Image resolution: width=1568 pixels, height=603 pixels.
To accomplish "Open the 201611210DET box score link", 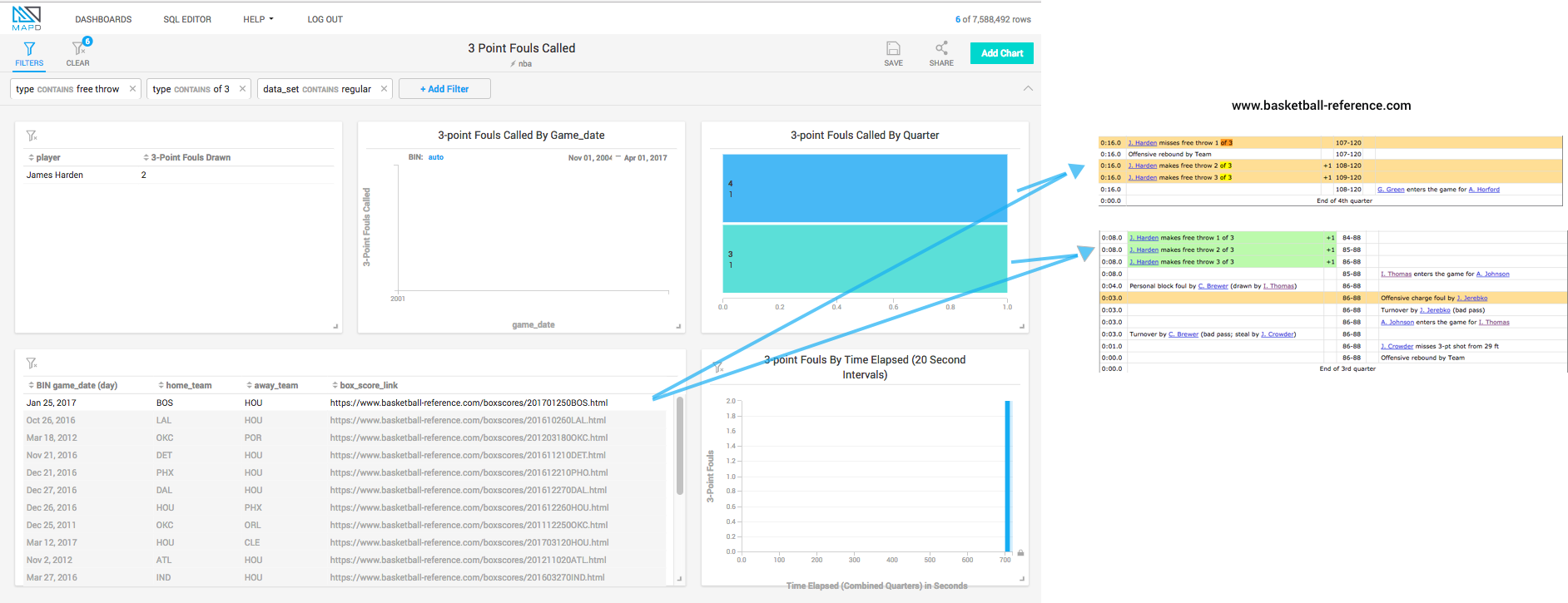I will click(468, 455).
